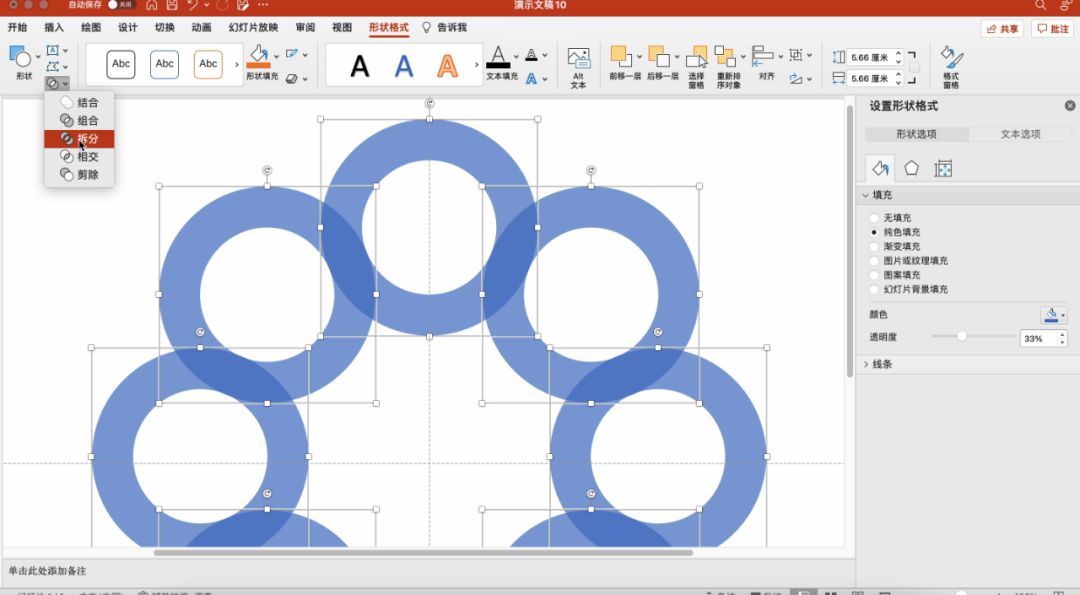Apply the blue A WordArt style
Image resolution: width=1080 pixels, height=595 pixels.
click(404, 67)
